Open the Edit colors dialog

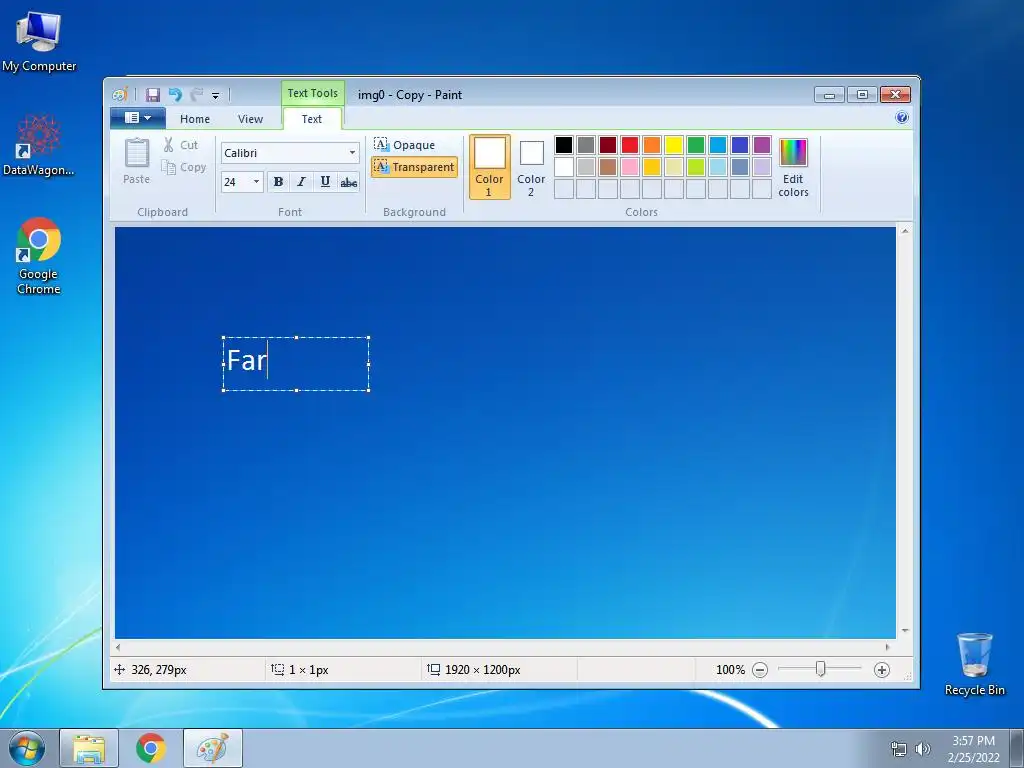click(x=793, y=167)
